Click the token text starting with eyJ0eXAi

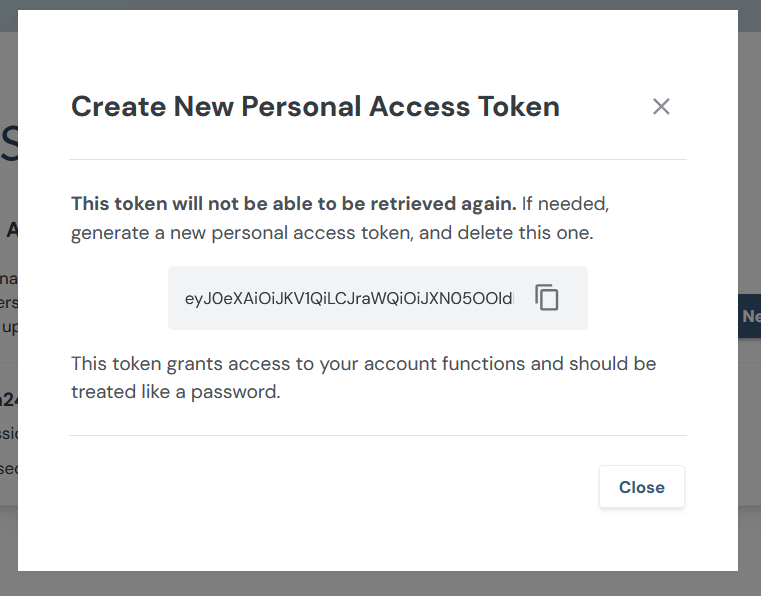pos(349,299)
